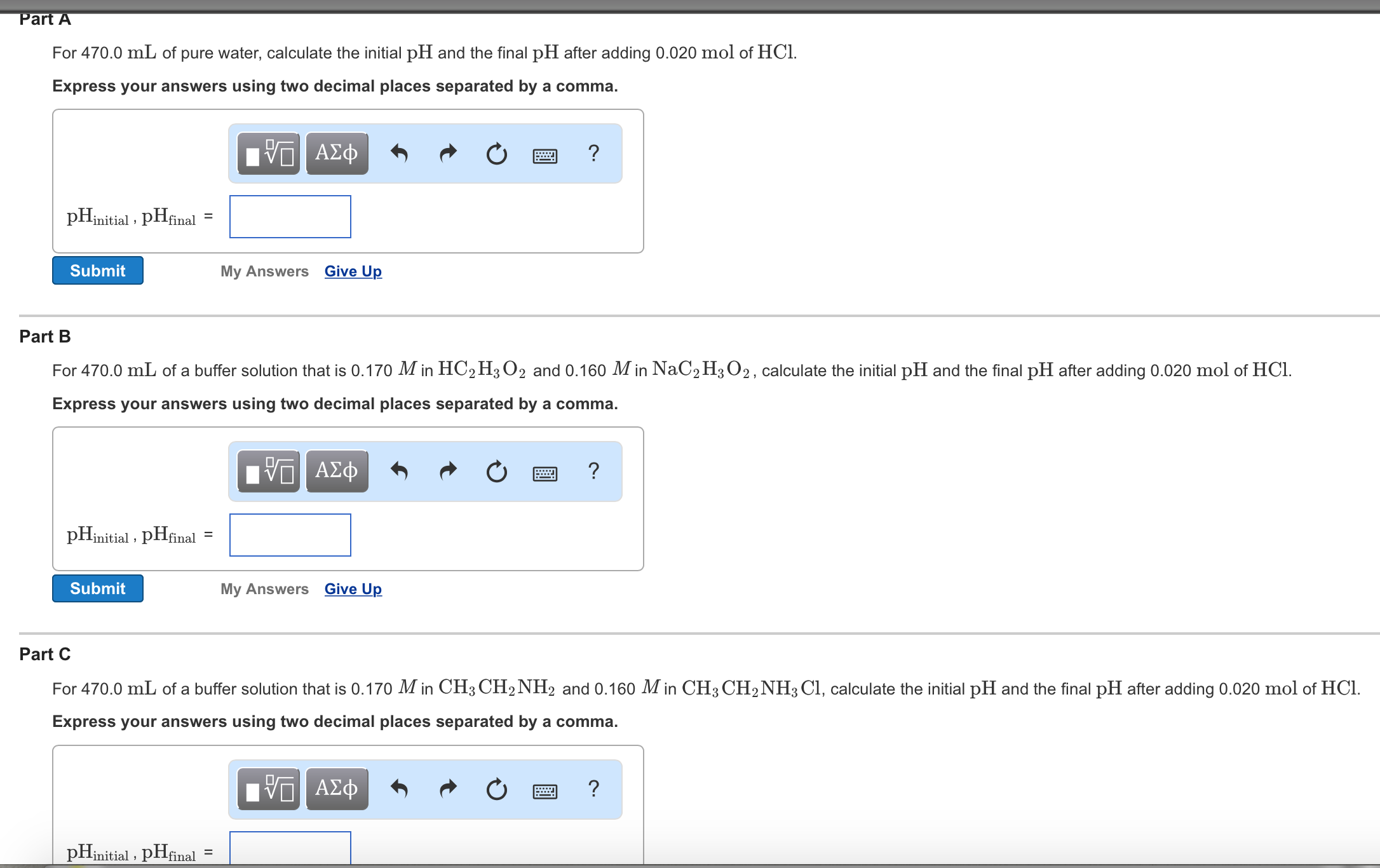Open the math template palette in Part B
Image resolution: width=1380 pixels, height=868 pixels.
point(268,471)
